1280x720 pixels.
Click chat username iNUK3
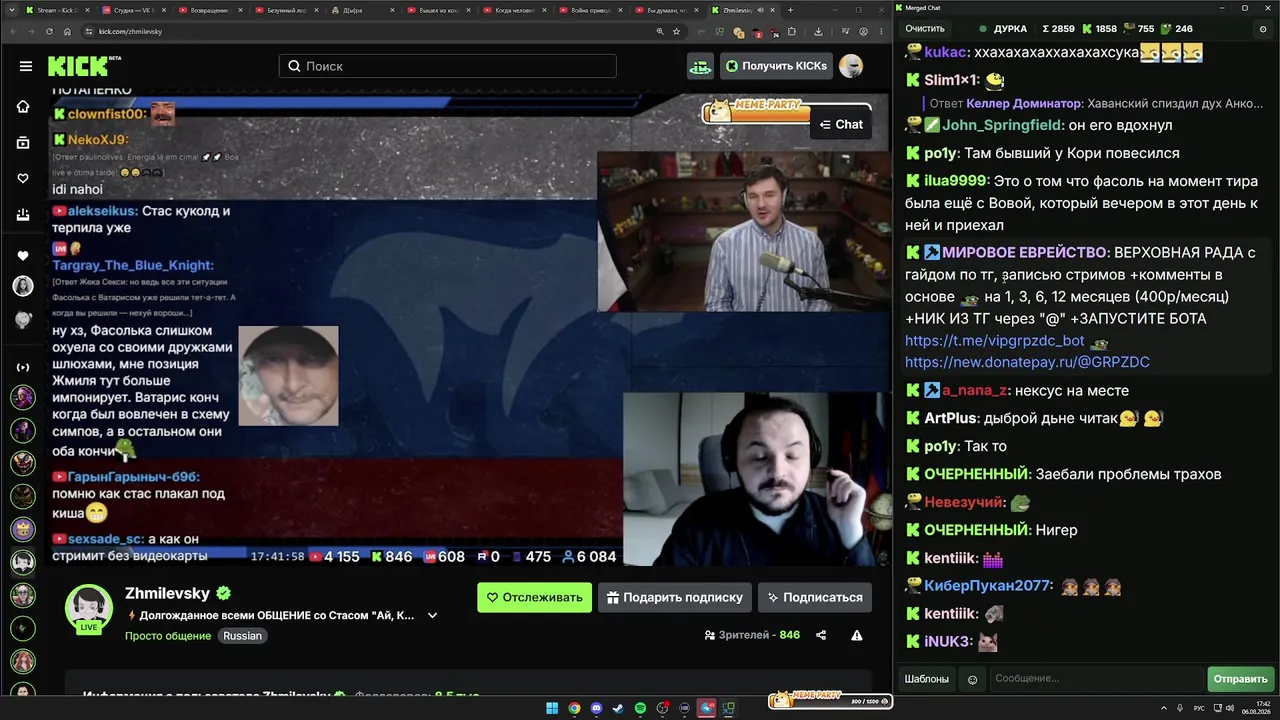tap(948, 641)
